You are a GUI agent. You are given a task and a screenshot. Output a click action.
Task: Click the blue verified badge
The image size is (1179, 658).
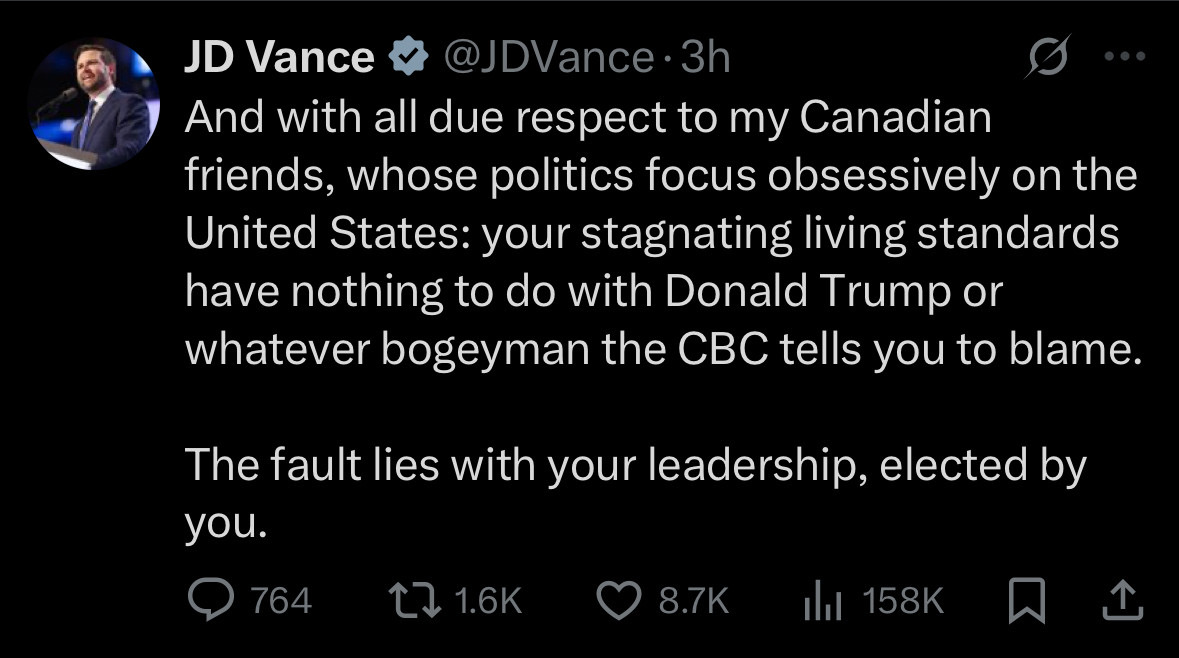coord(406,58)
